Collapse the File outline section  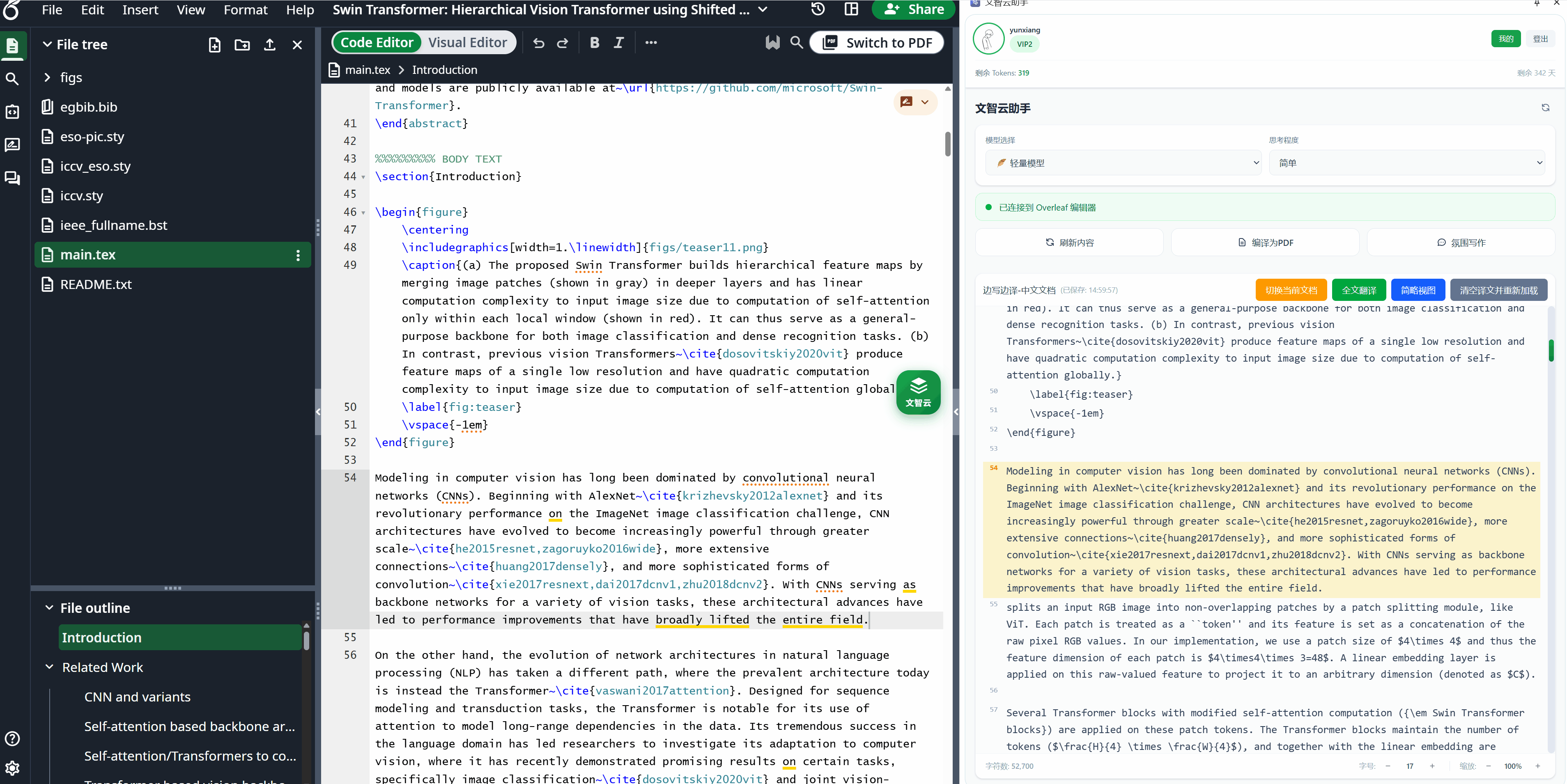click(49, 607)
